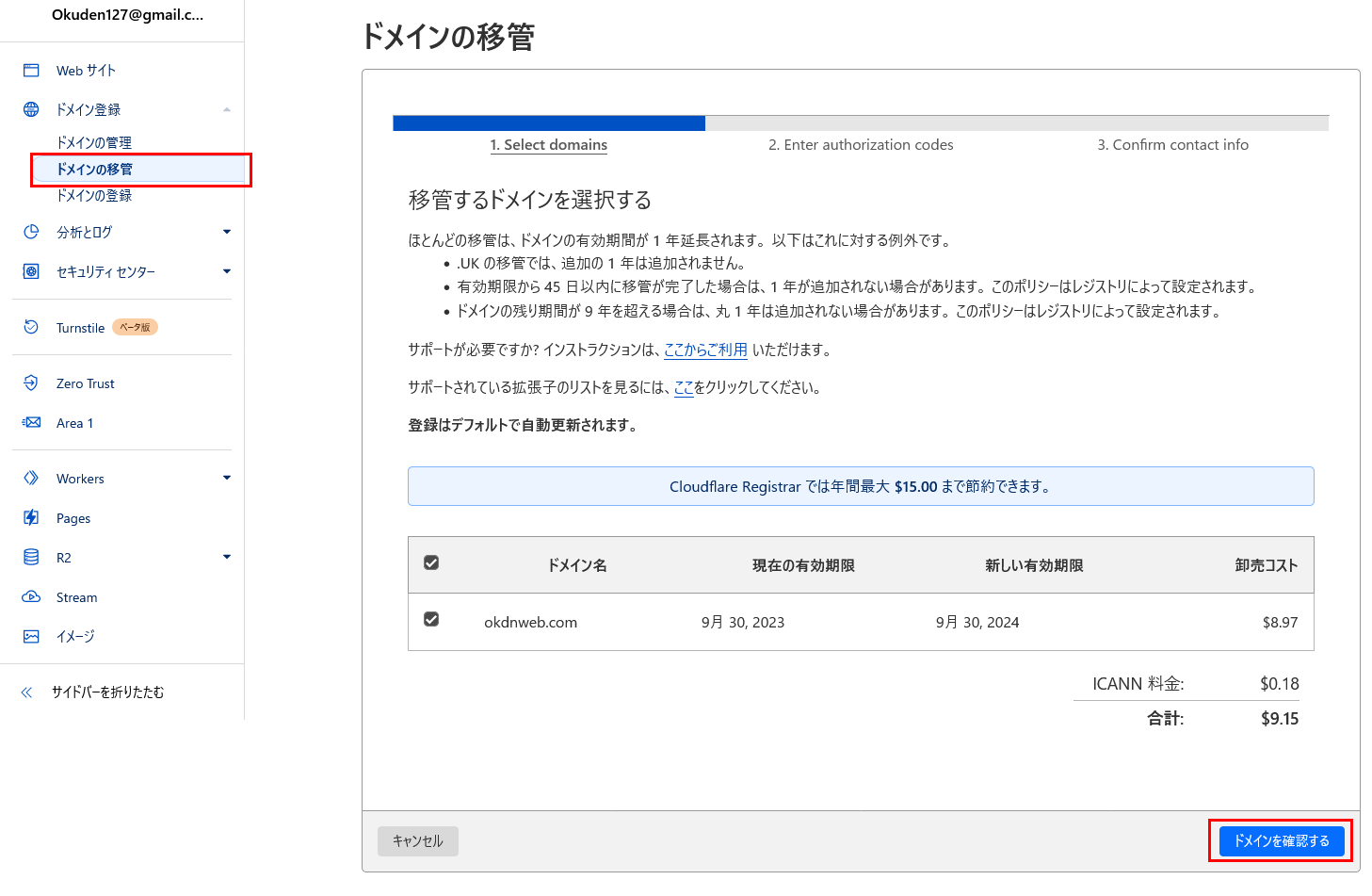Click the Zero Trust icon
This screenshot has height=896, width=1372.
[x=31, y=383]
